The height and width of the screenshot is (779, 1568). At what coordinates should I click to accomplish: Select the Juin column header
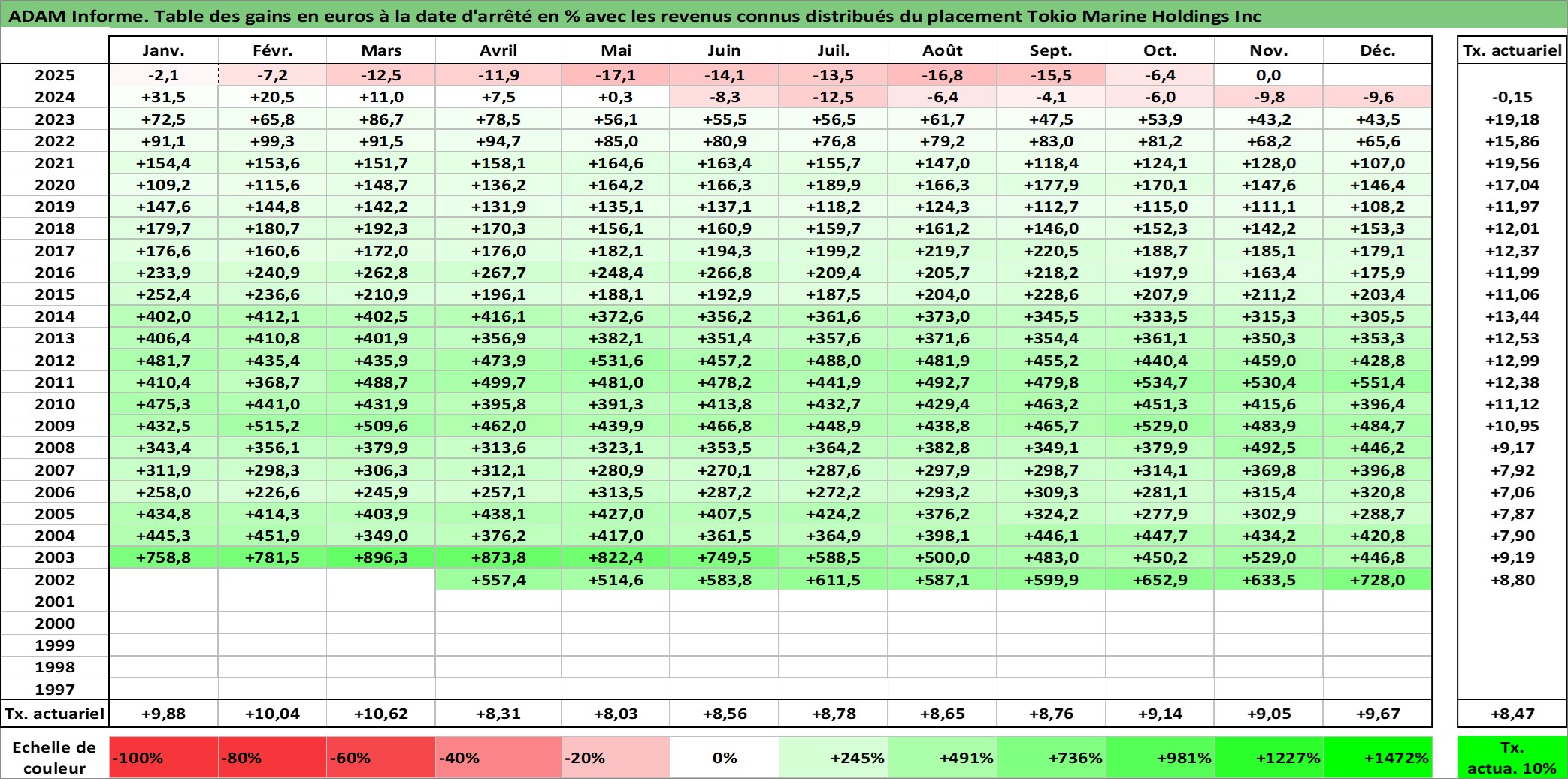pyautogui.click(x=724, y=50)
